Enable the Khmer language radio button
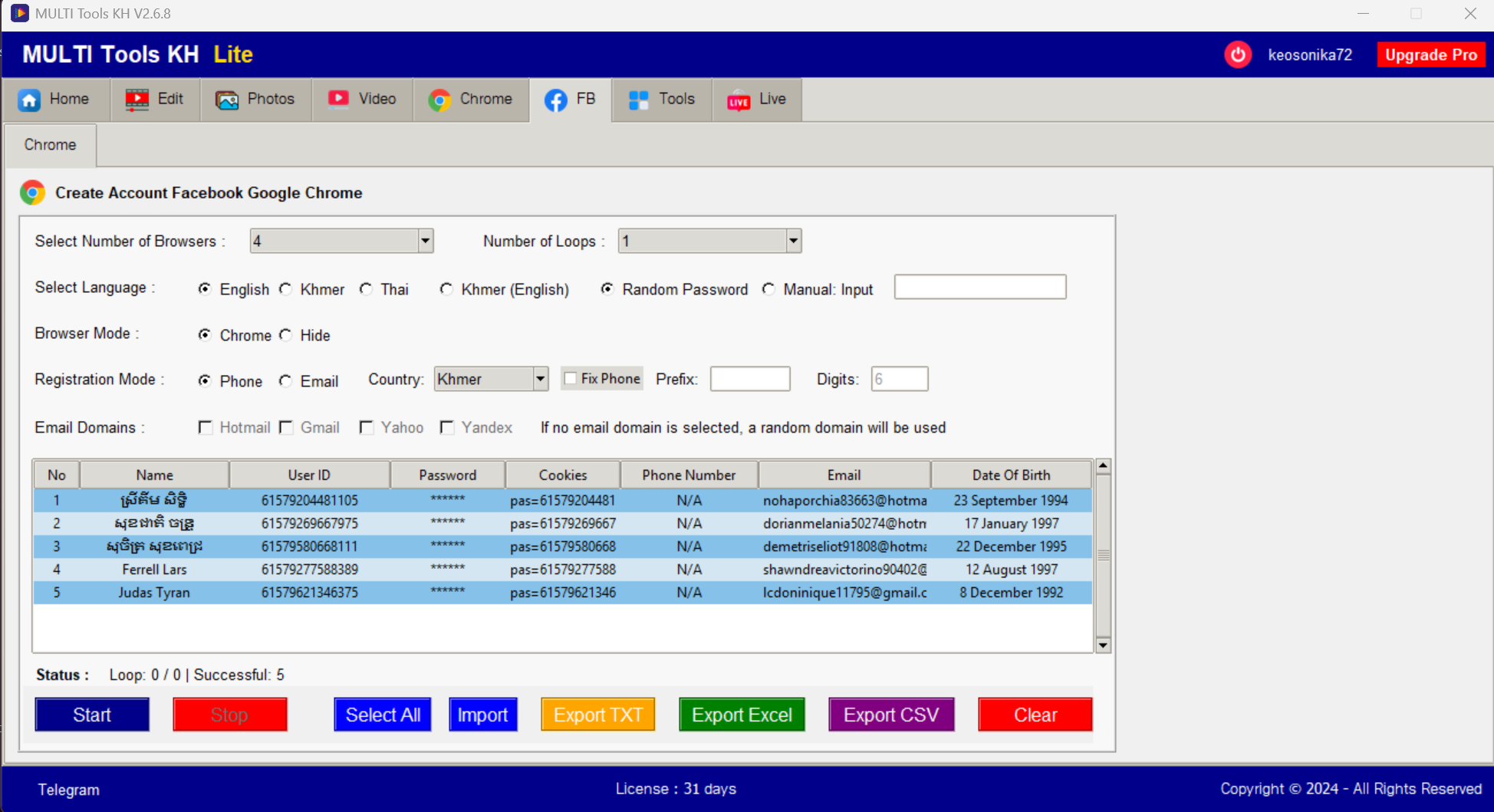 (285, 289)
